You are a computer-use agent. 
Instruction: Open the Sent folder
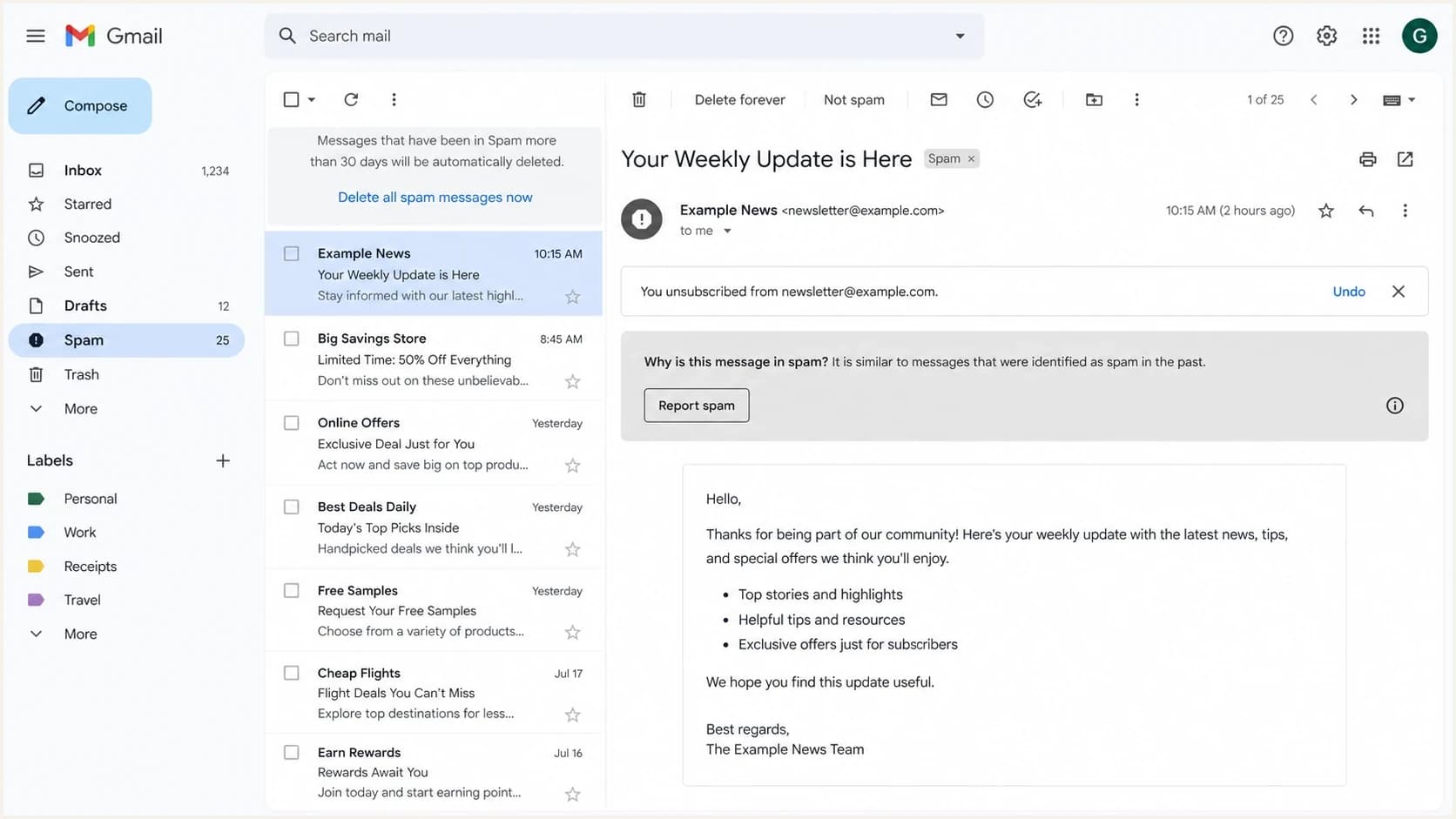127,272
